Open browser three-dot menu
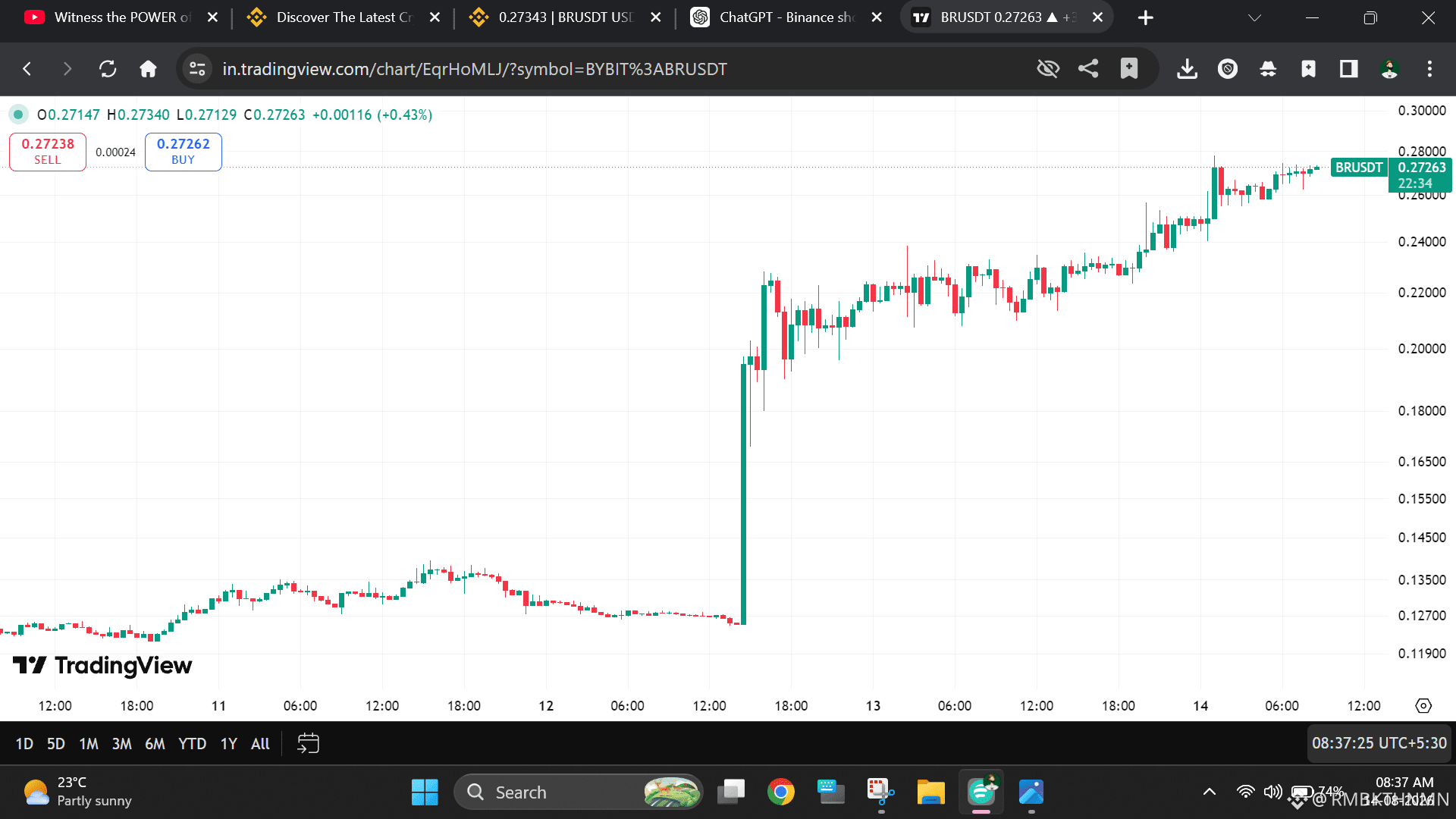This screenshot has width=1456, height=819. click(x=1429, y=69)
